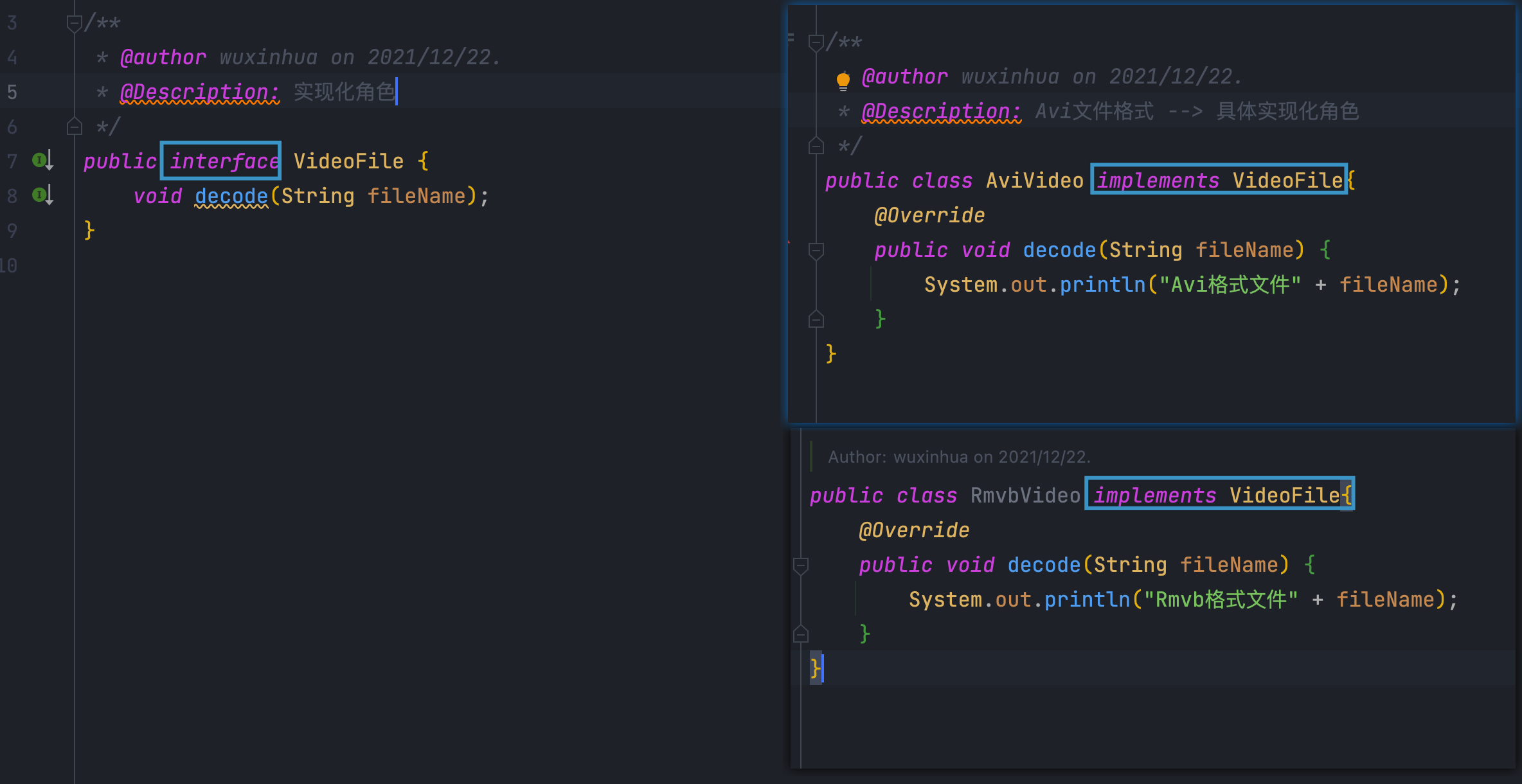Click the highlighted interface keyword

(224, 161)
